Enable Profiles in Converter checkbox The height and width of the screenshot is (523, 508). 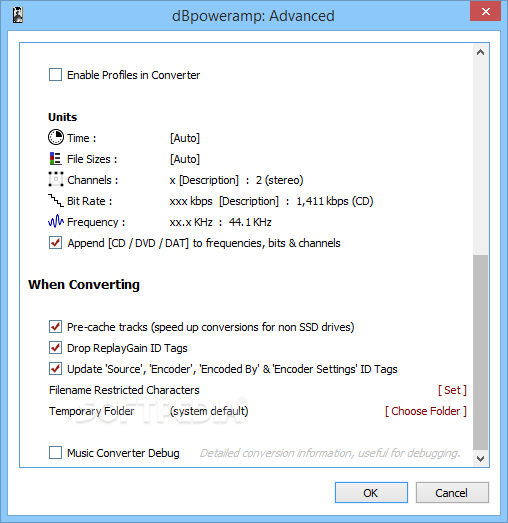[55, 75]
